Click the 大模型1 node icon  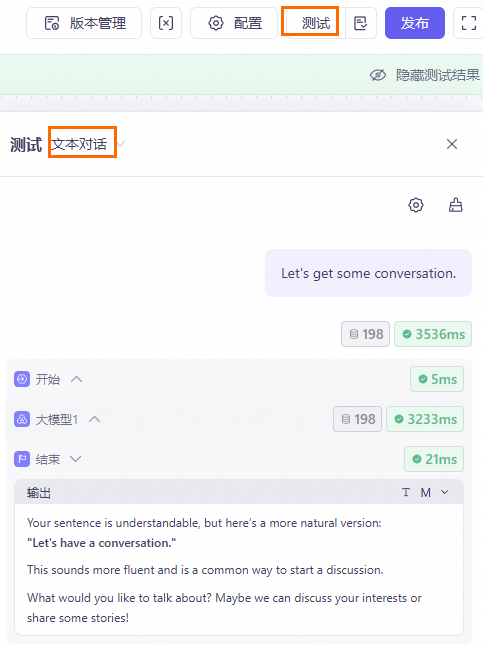22,419
